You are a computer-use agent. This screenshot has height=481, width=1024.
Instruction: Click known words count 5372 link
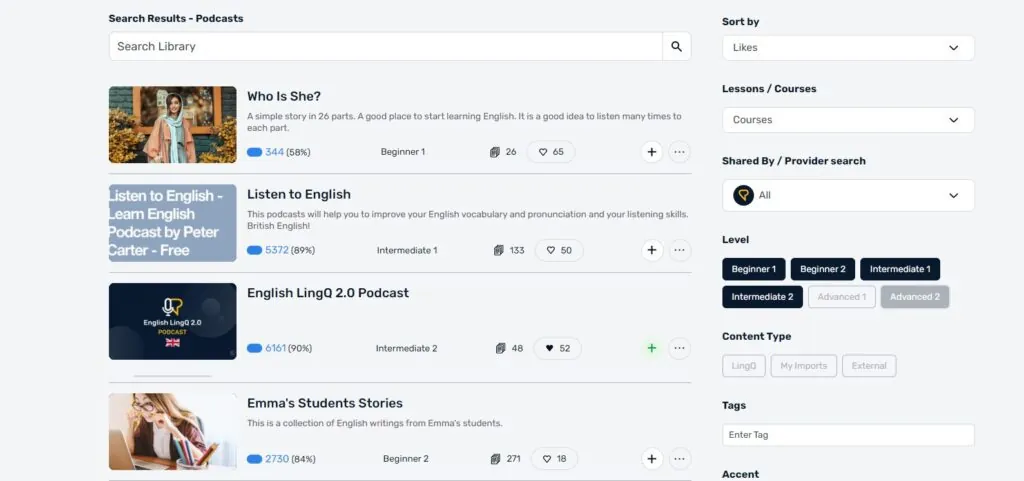276,250
